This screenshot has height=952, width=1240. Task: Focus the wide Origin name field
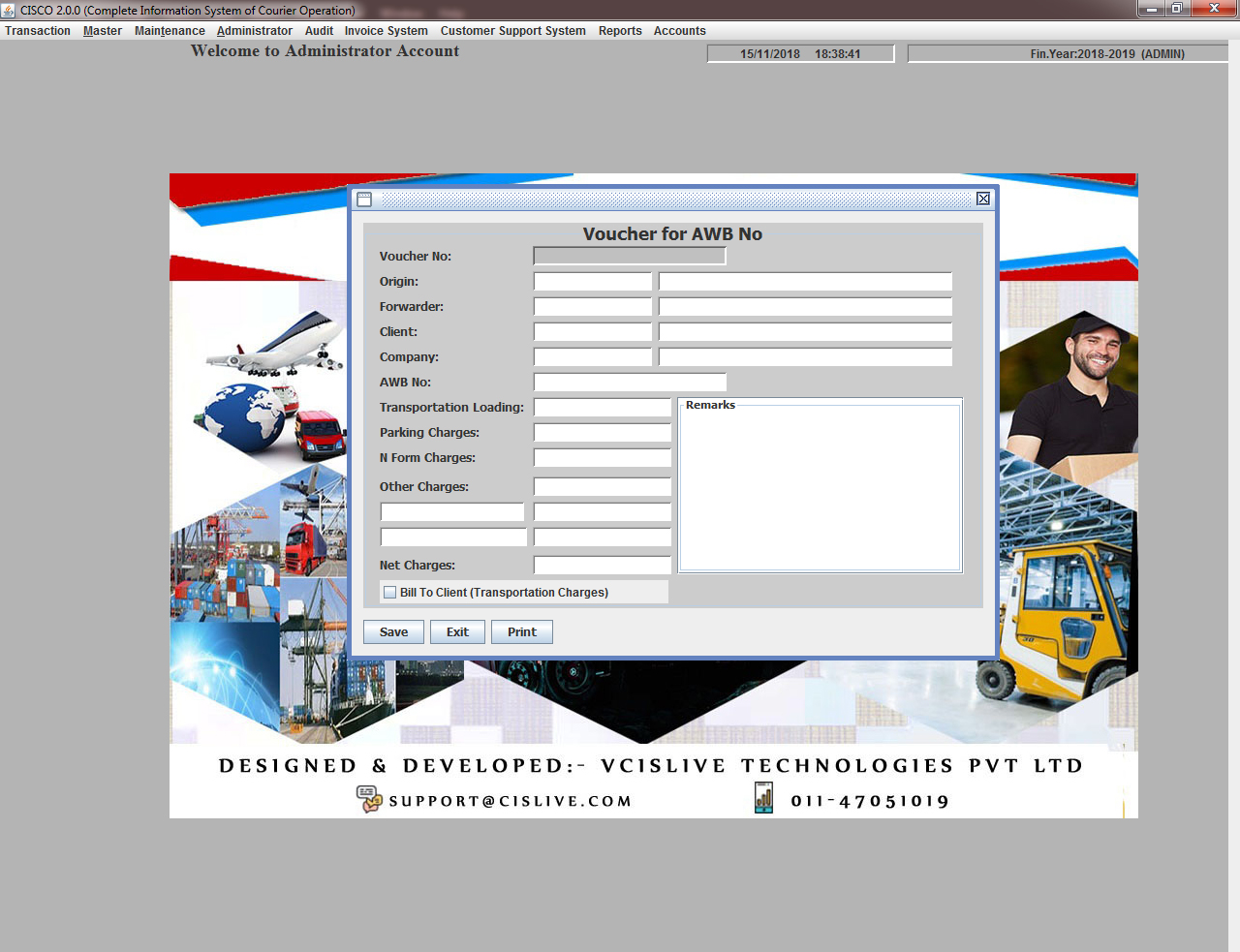click(805, 282)
